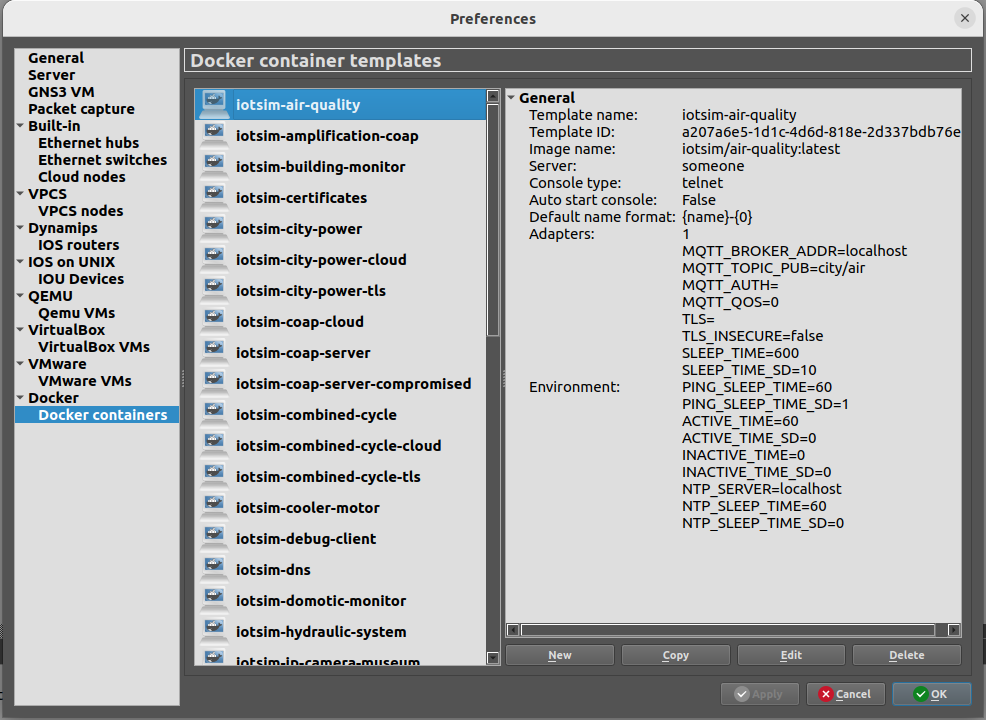
Task: Click the docker icon beside iotsim-coap-cloud
Action: [214, 321]
